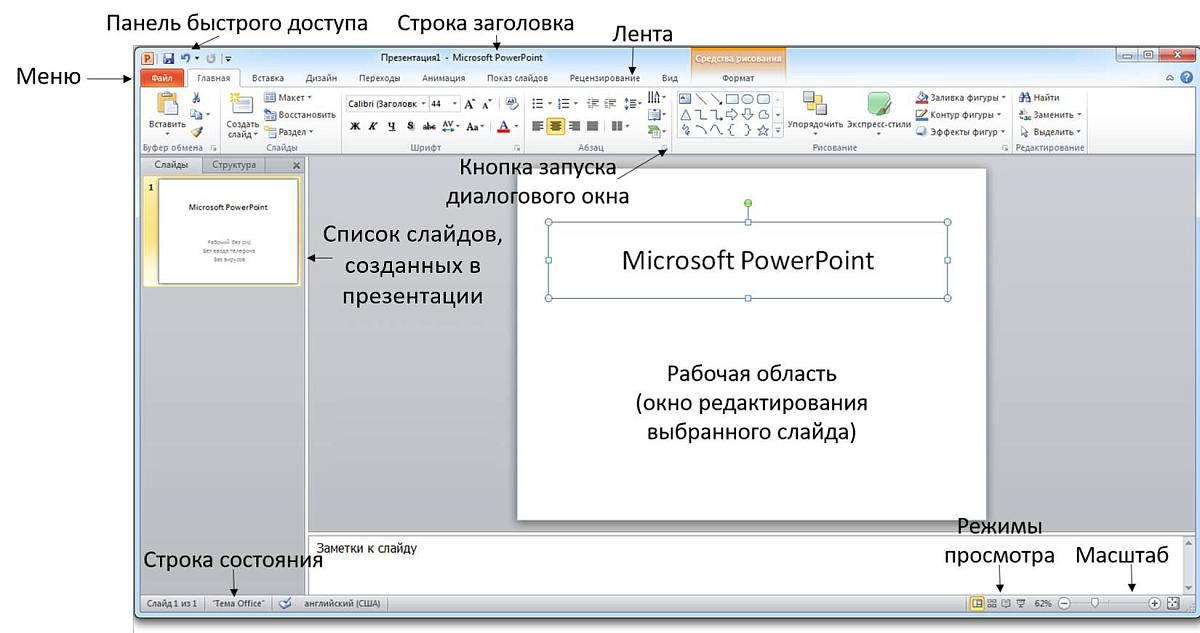Select the triangle shape in shapes gallery

point(686,115)
